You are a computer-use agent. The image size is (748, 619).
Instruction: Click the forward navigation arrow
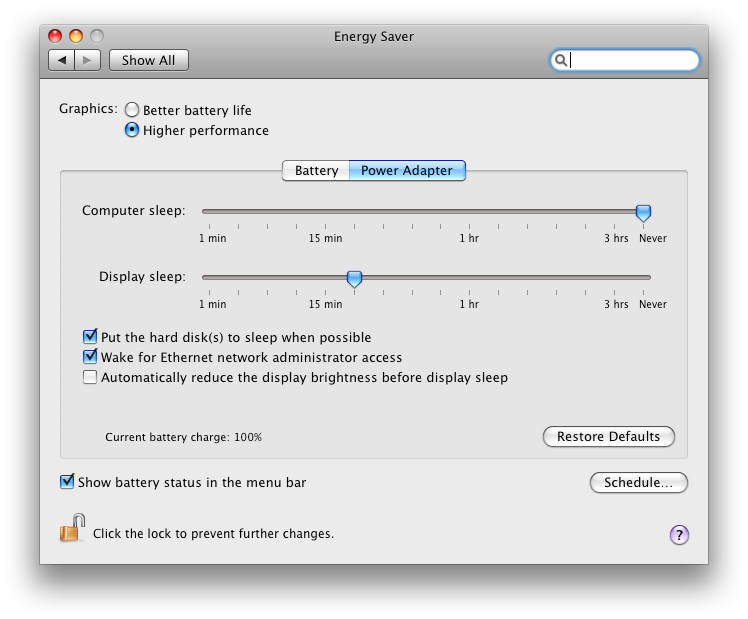(x=87, y=60)
